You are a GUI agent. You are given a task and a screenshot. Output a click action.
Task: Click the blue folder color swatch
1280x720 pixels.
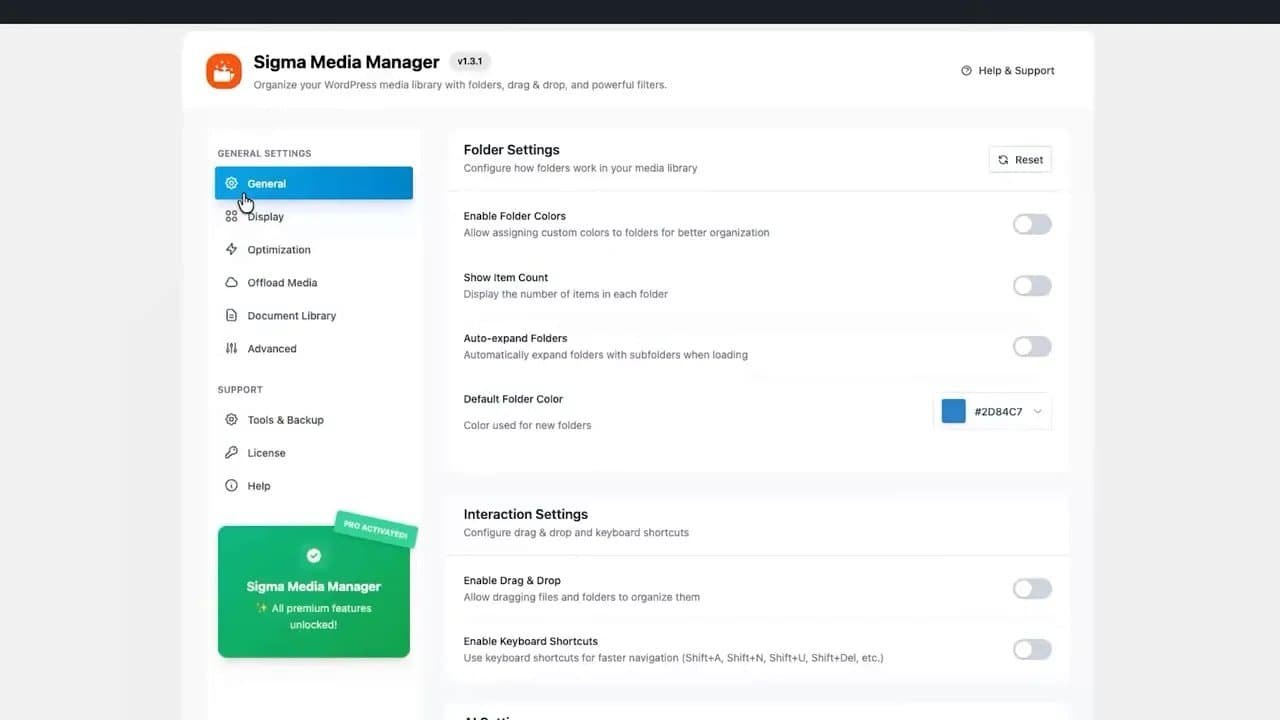pos(953,410)
